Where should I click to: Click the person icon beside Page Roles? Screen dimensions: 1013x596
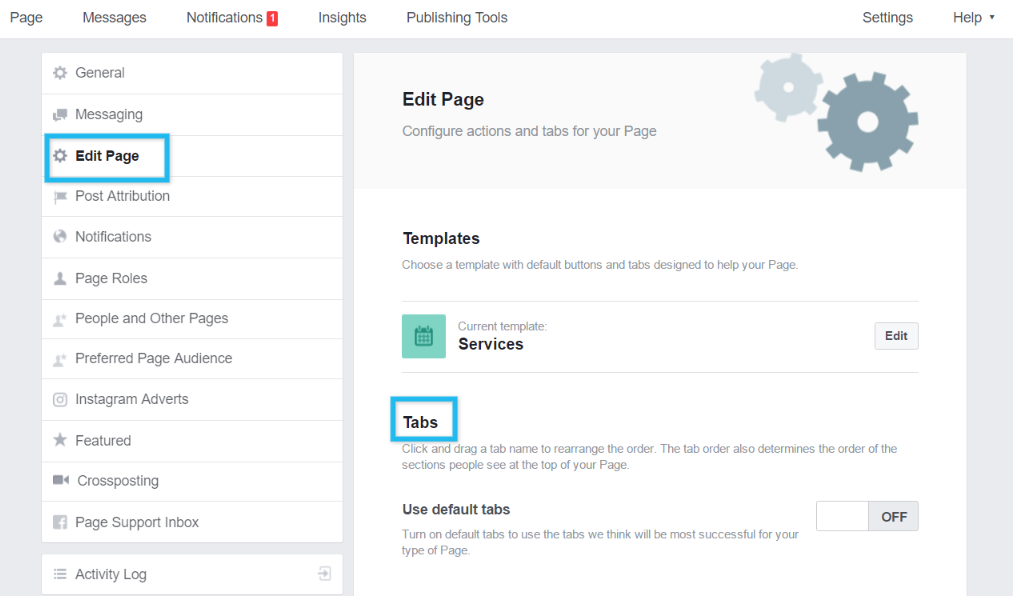pyautogui.click(x=60, y=279)
